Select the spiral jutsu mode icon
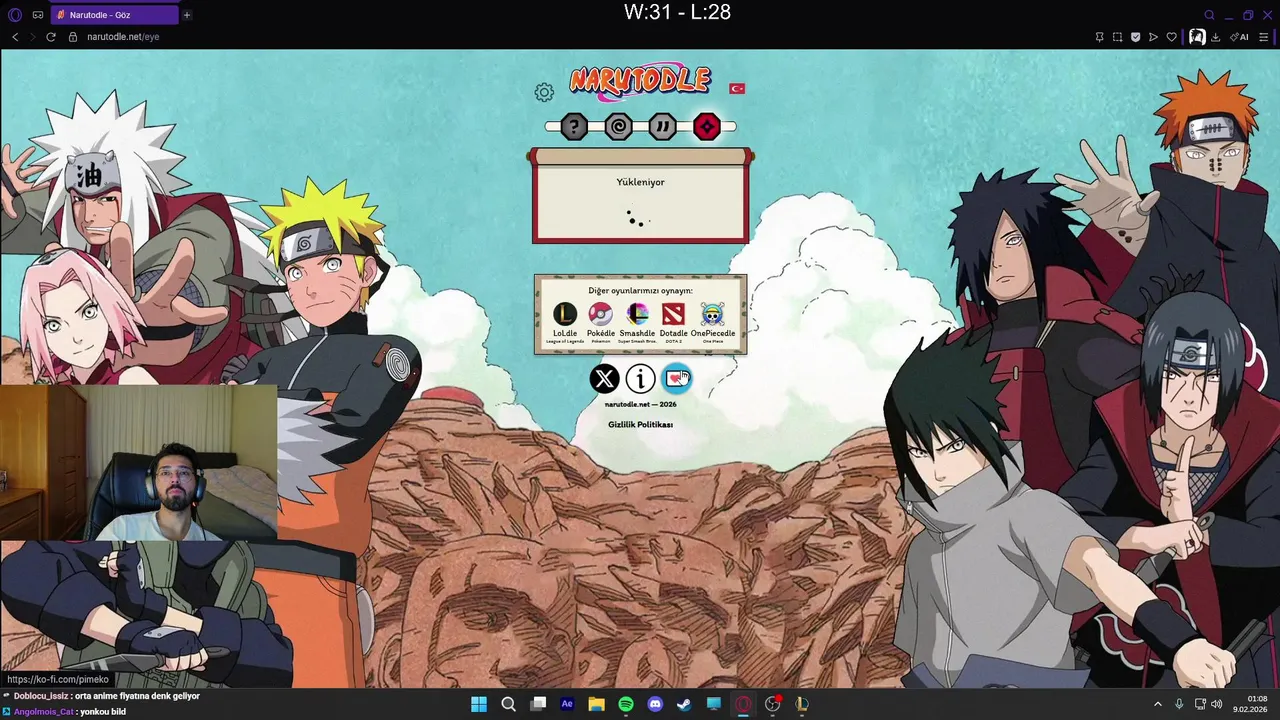1280x720 pixels. click(x=618, y=126)
